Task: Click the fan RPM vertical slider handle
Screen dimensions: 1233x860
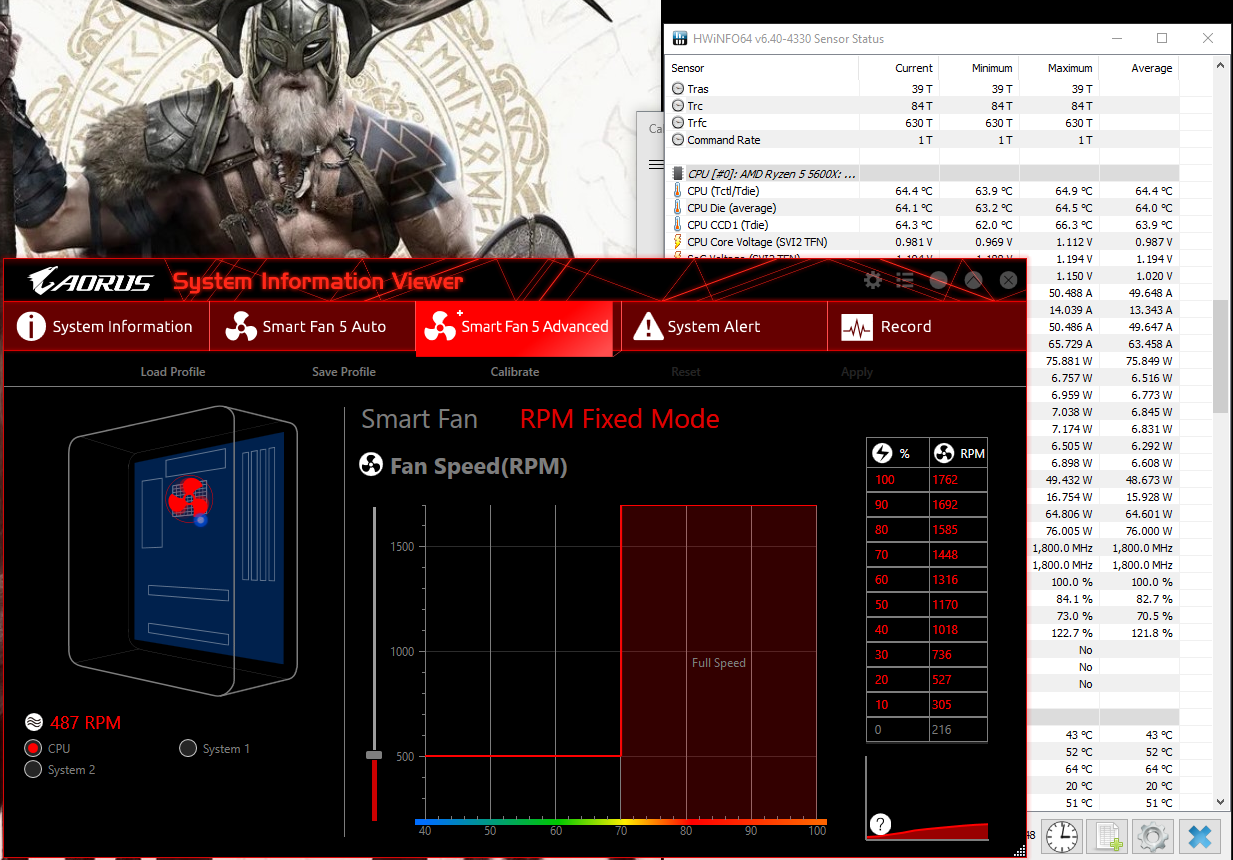Action: click(374, 755)
